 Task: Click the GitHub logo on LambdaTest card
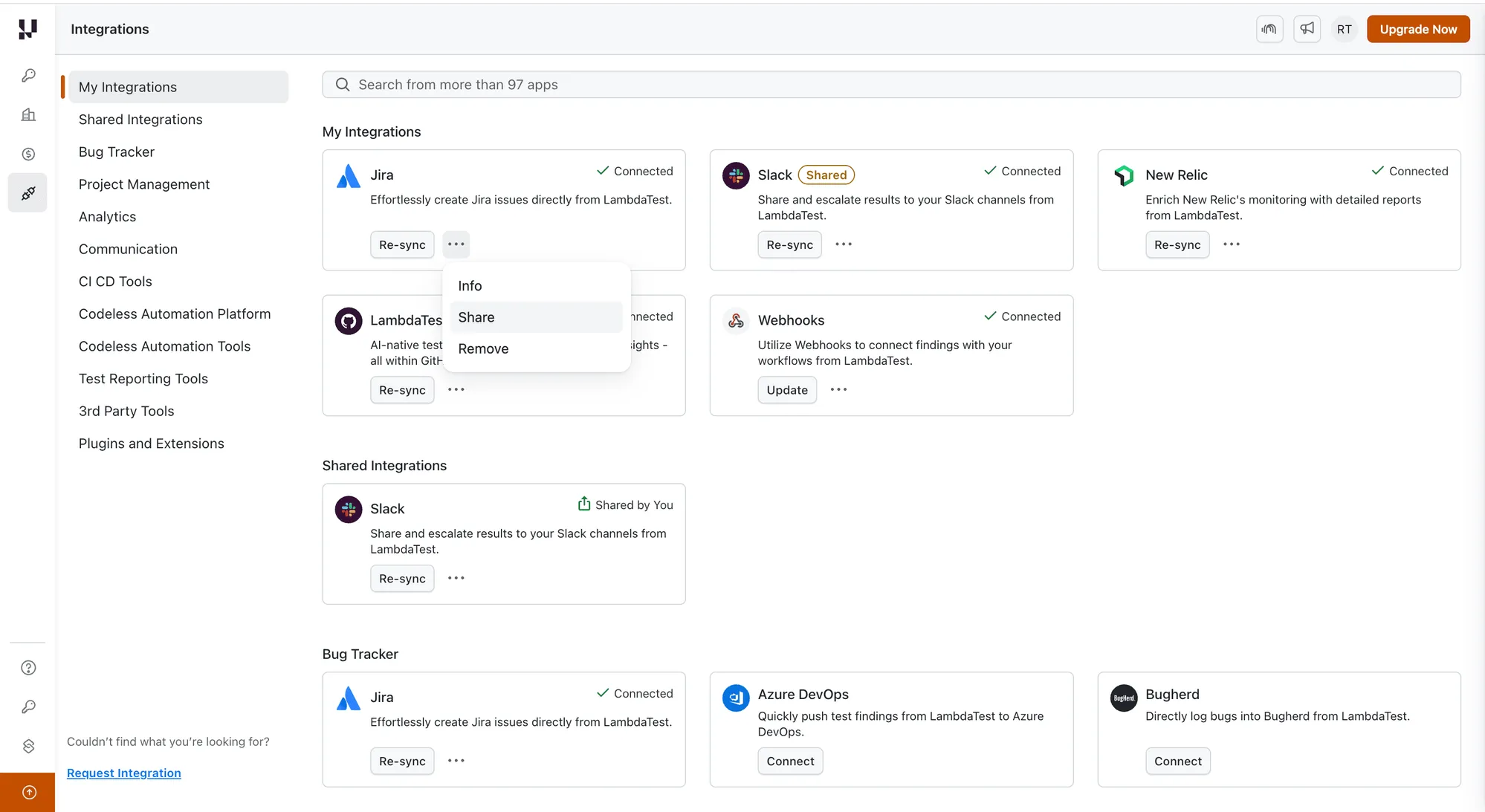tap(348, 321)
